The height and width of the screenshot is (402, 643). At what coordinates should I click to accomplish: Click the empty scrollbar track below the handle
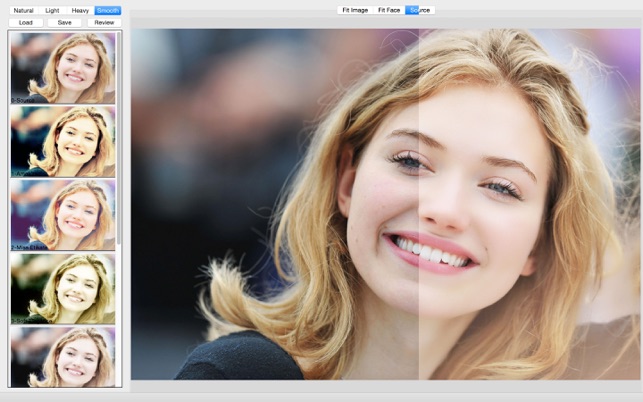(x=119, y=315)
